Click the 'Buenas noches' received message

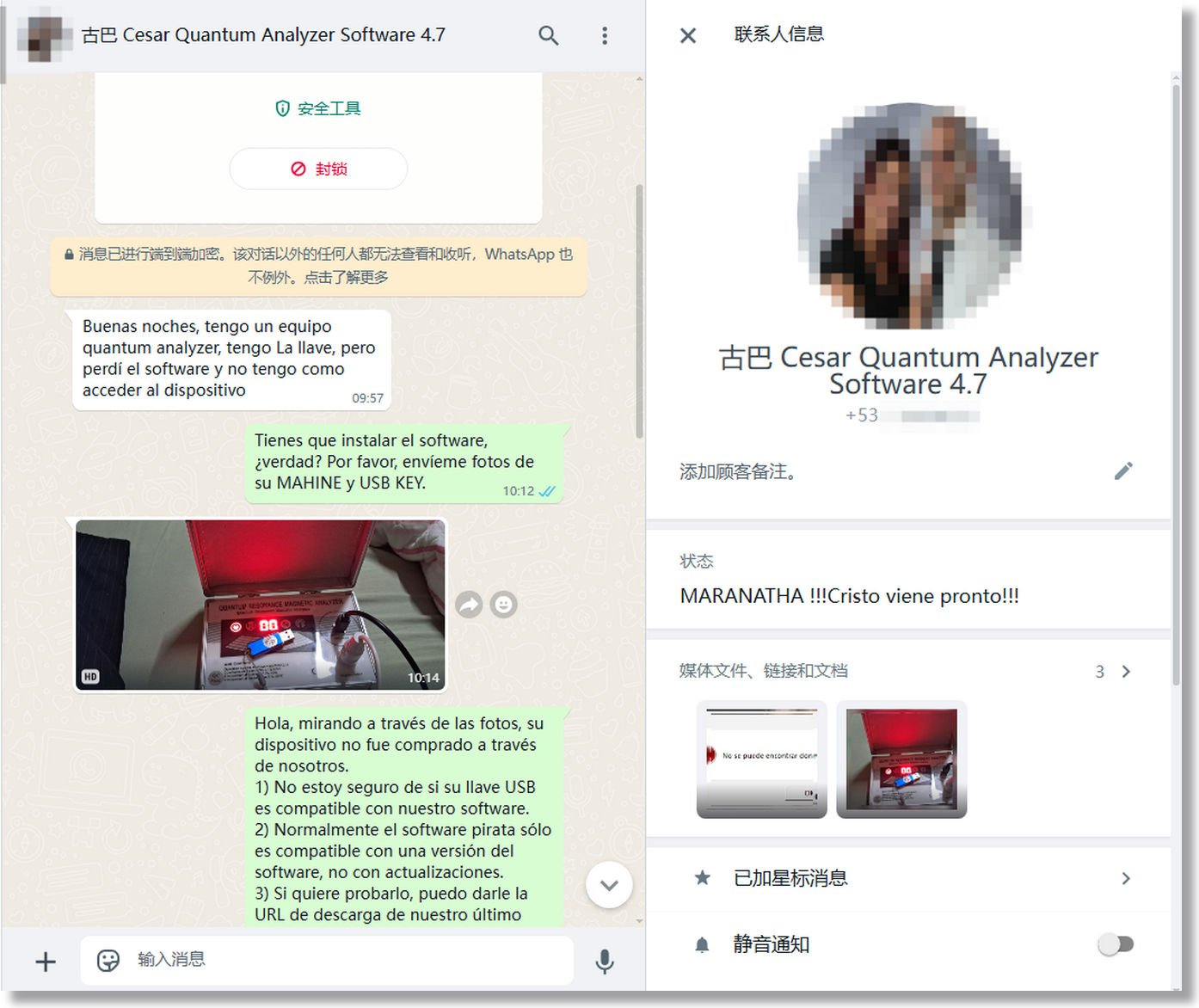(231, 360)
